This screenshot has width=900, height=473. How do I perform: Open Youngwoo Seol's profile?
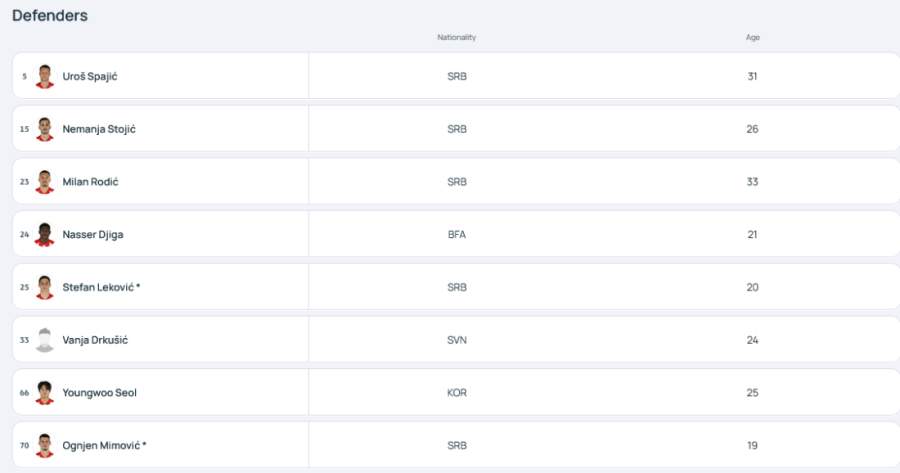point(99,393)
